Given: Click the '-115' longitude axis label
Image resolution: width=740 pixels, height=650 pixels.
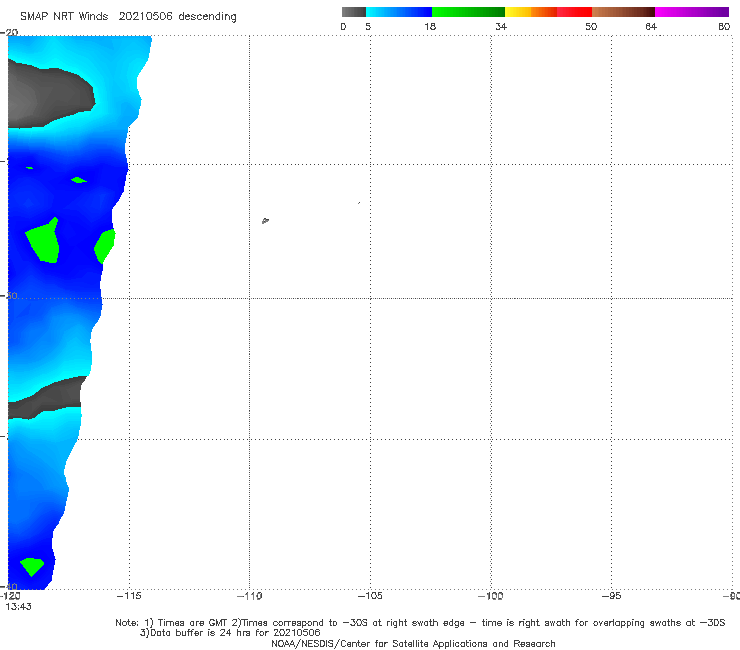Looking at the screenshot, I should click(129, 596).
